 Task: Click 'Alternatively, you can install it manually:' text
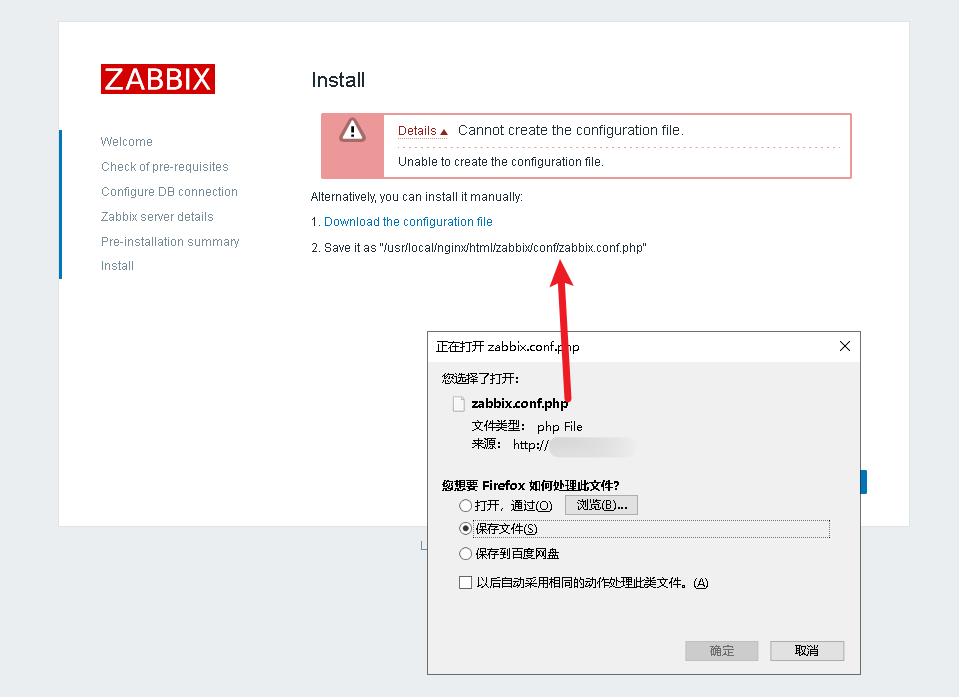coord(417,197)
